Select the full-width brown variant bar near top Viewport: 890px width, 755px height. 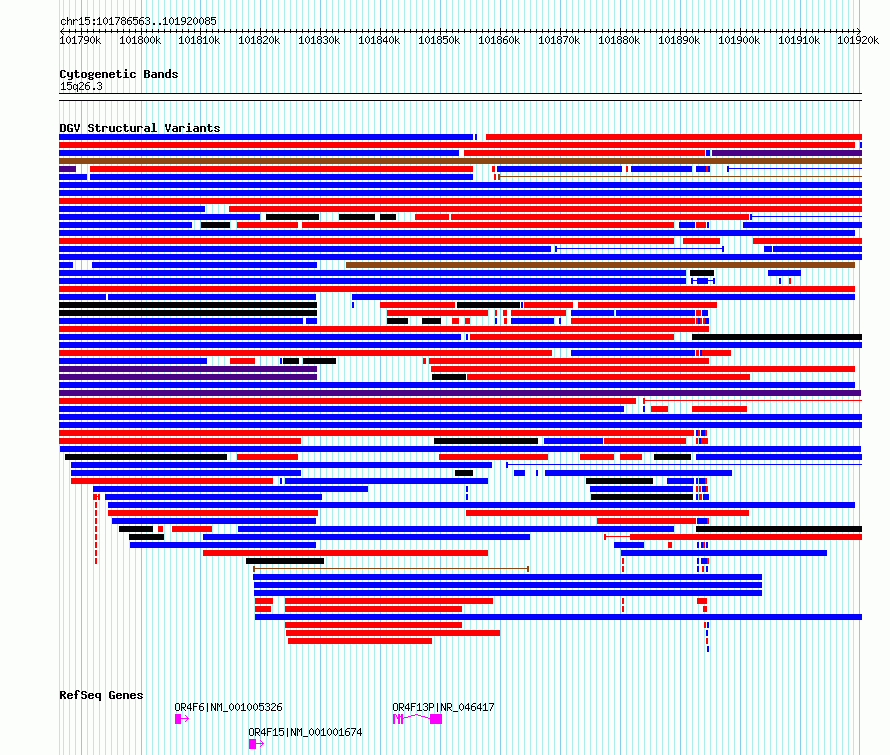coord(460,161)
